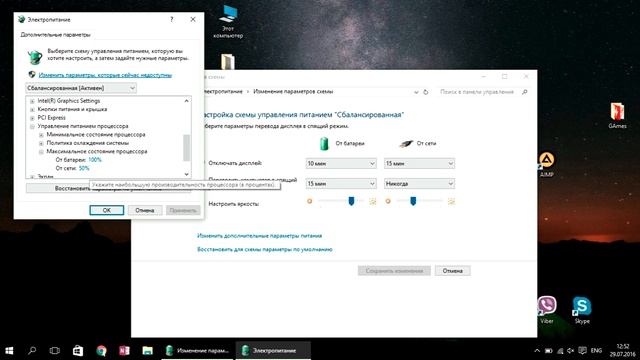
Task: Click Восстановить параметры по умолчанию button
Action: pyautogui.click(x=108, y=188)
